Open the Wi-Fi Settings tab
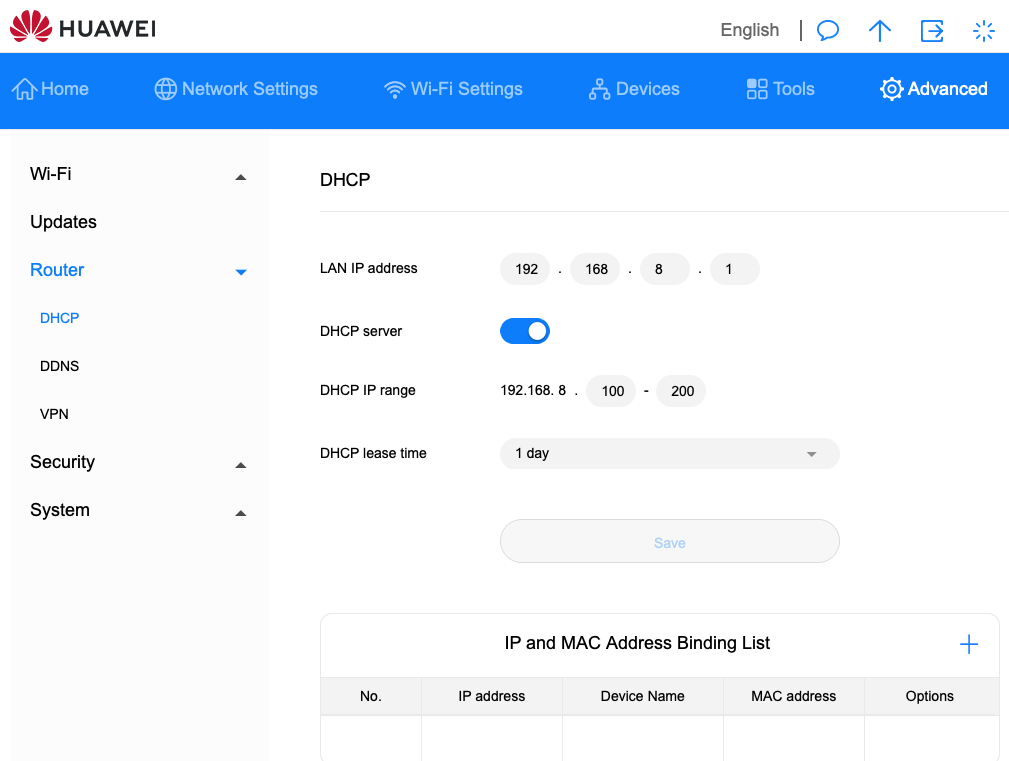This screenshot has height=761, width=1009. [x=453, y=89]
